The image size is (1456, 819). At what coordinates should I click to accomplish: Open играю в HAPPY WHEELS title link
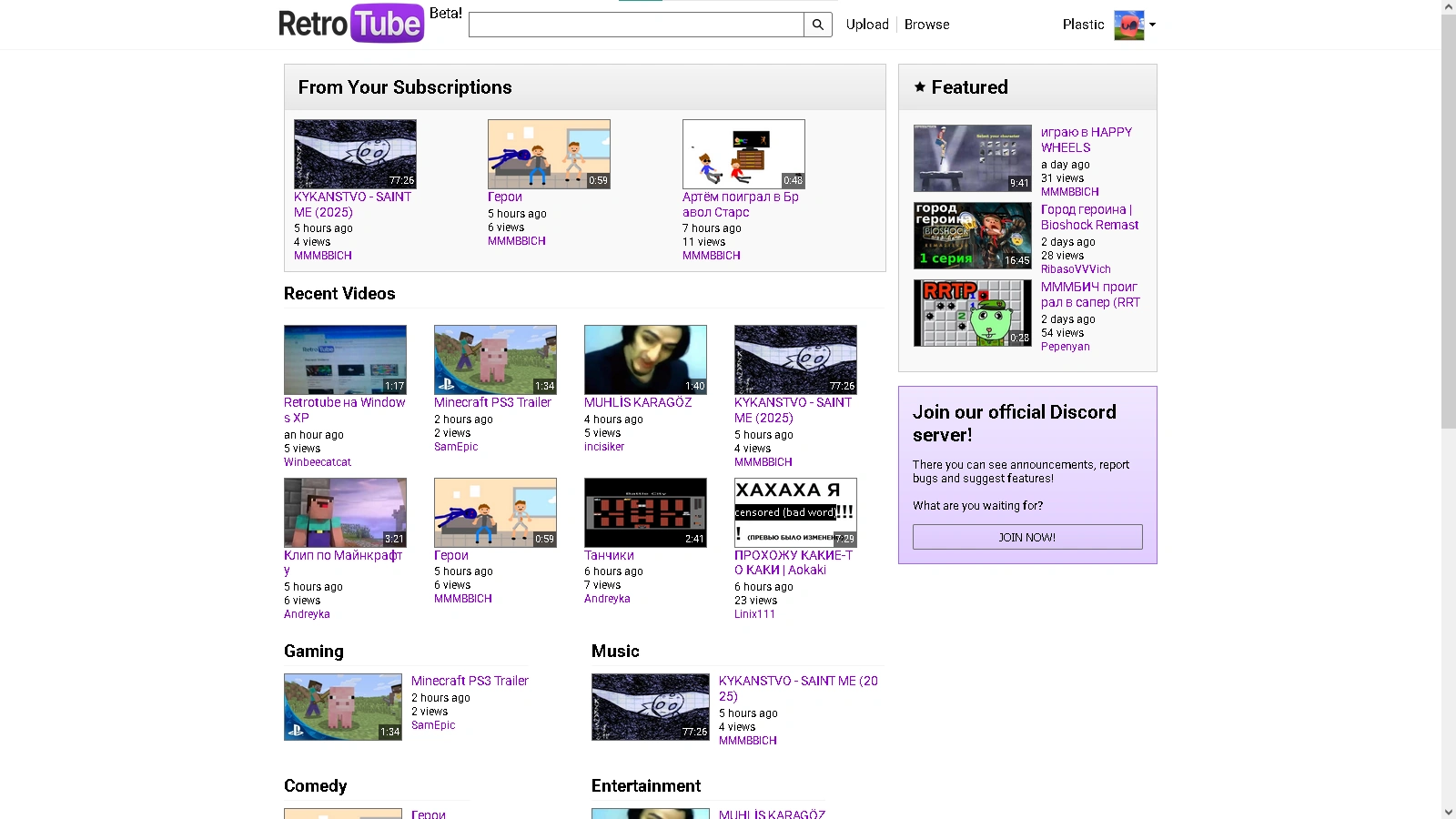click(1087, 139)
